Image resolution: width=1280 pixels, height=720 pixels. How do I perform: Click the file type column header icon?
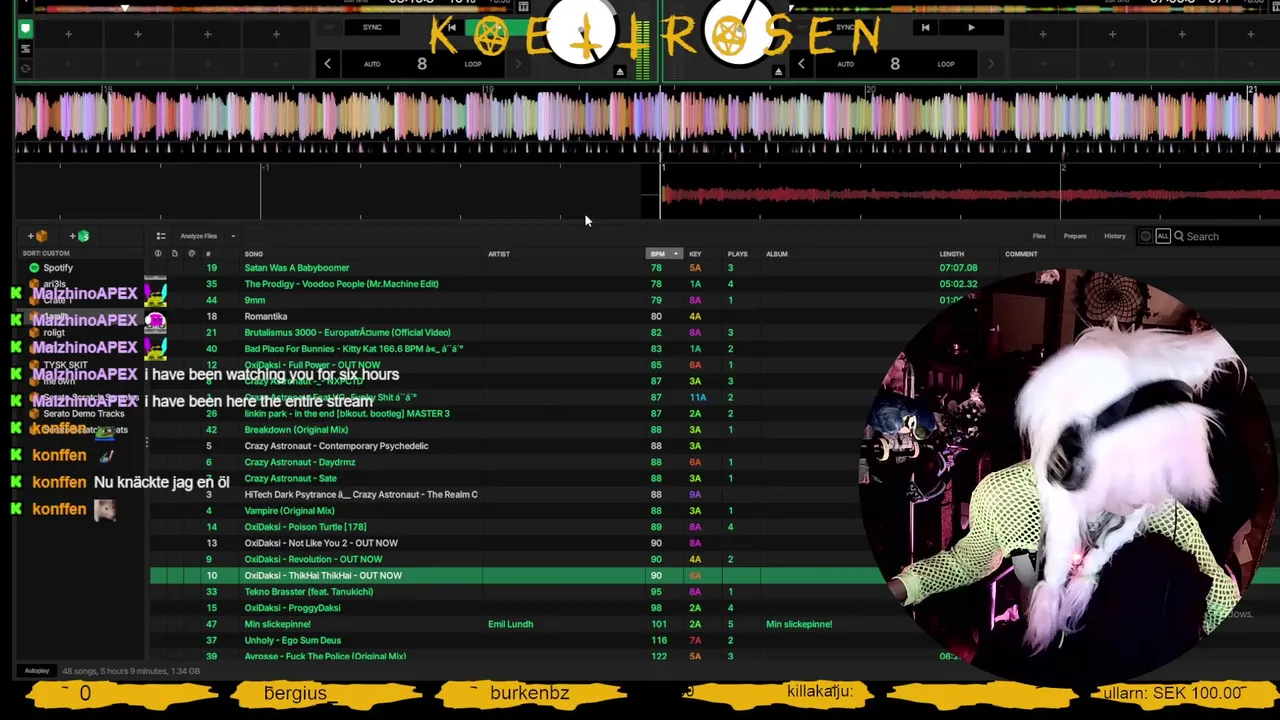[174, 254]
